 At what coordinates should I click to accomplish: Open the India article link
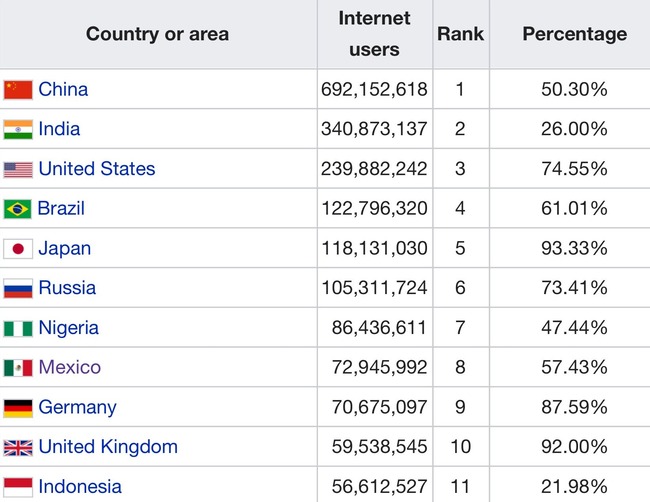[59, 129]
